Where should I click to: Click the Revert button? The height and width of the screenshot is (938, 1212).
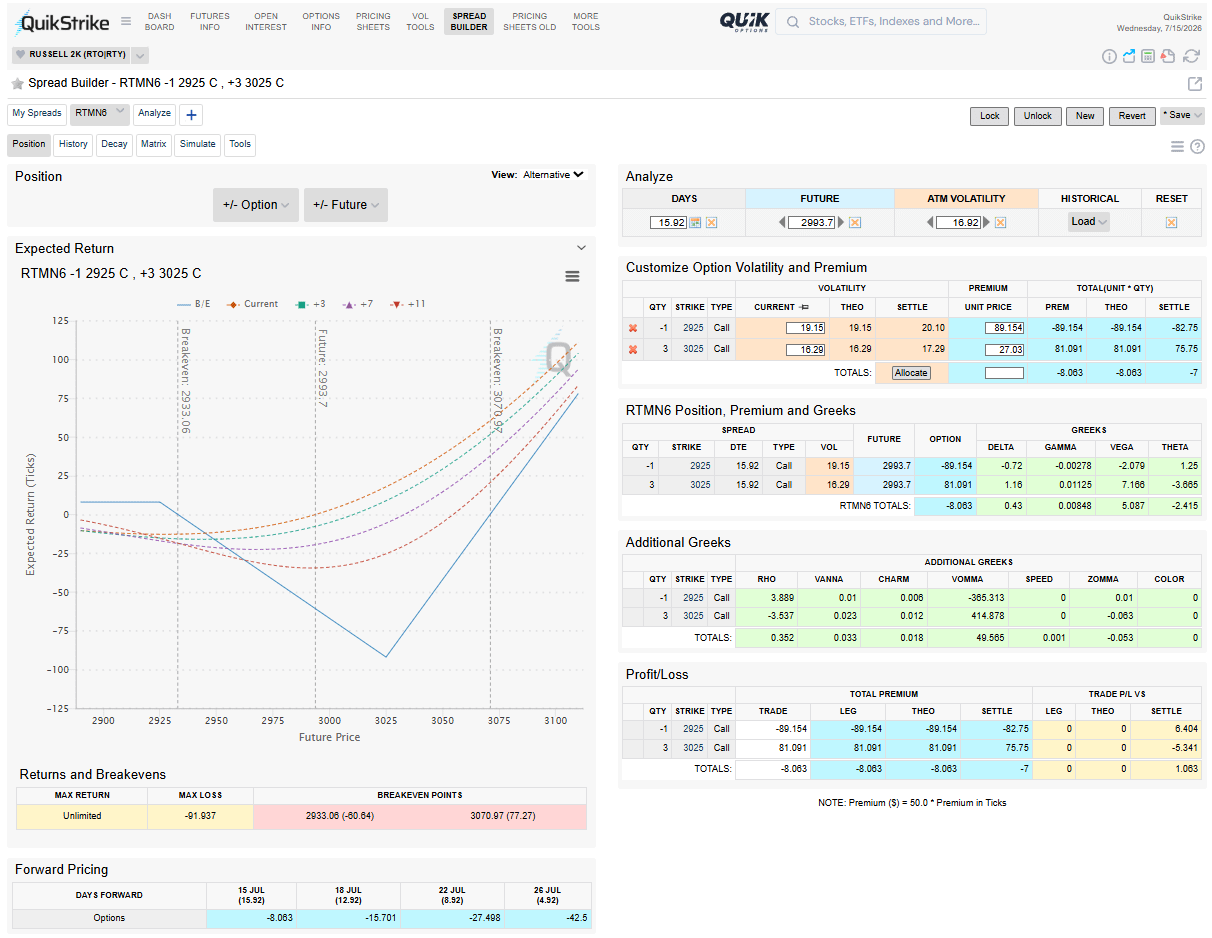[1132, 116]
